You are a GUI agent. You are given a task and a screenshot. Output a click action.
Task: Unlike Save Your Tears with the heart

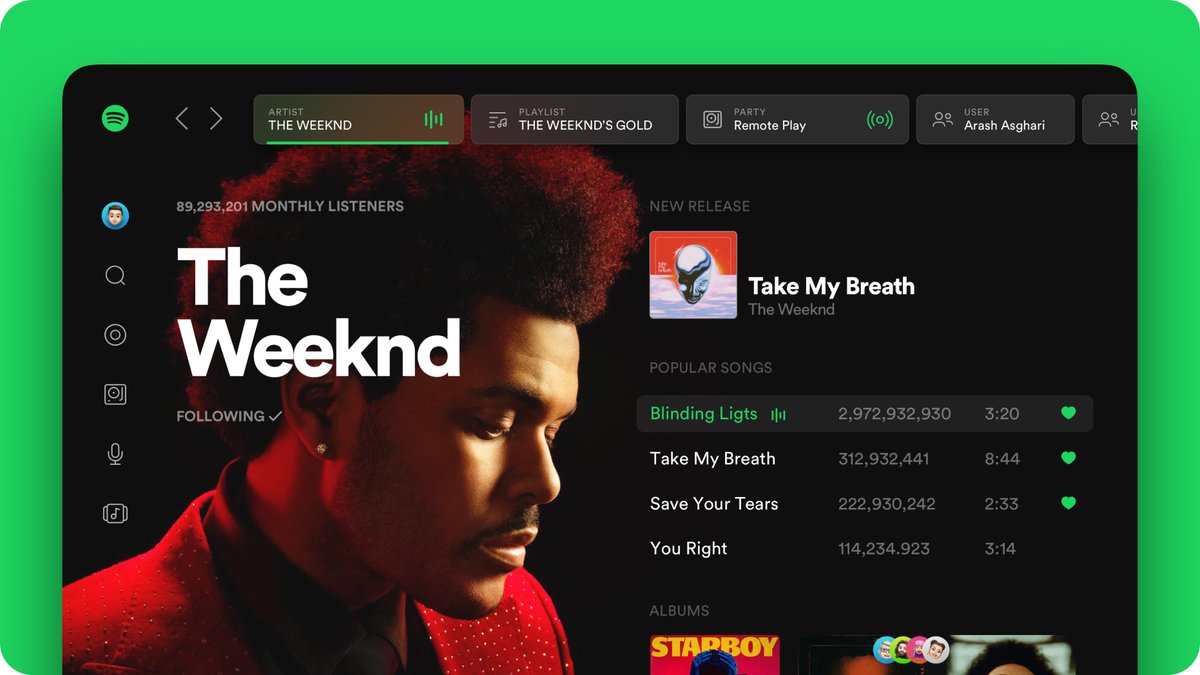click(x=1068, y=503)
